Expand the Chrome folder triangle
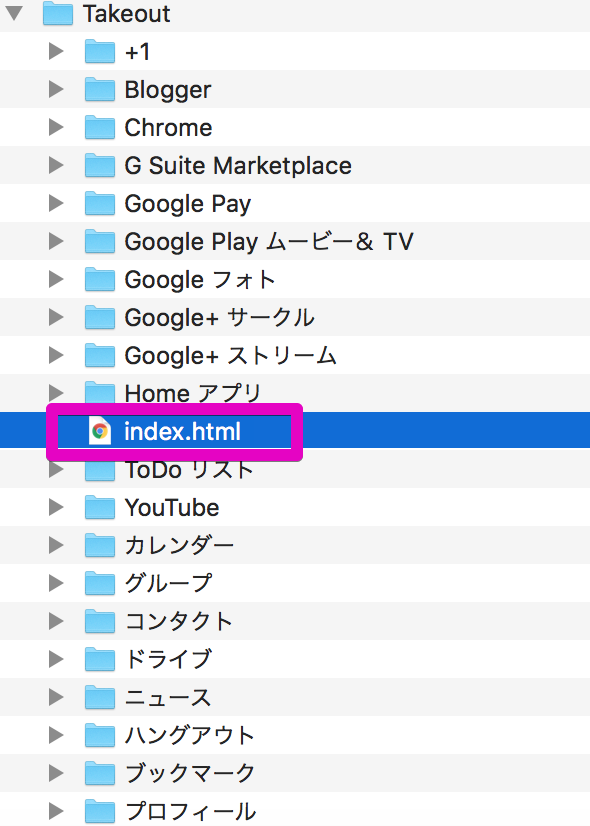Image resolution: width=590 pixels, height=826 pixels. click(56, 127)
